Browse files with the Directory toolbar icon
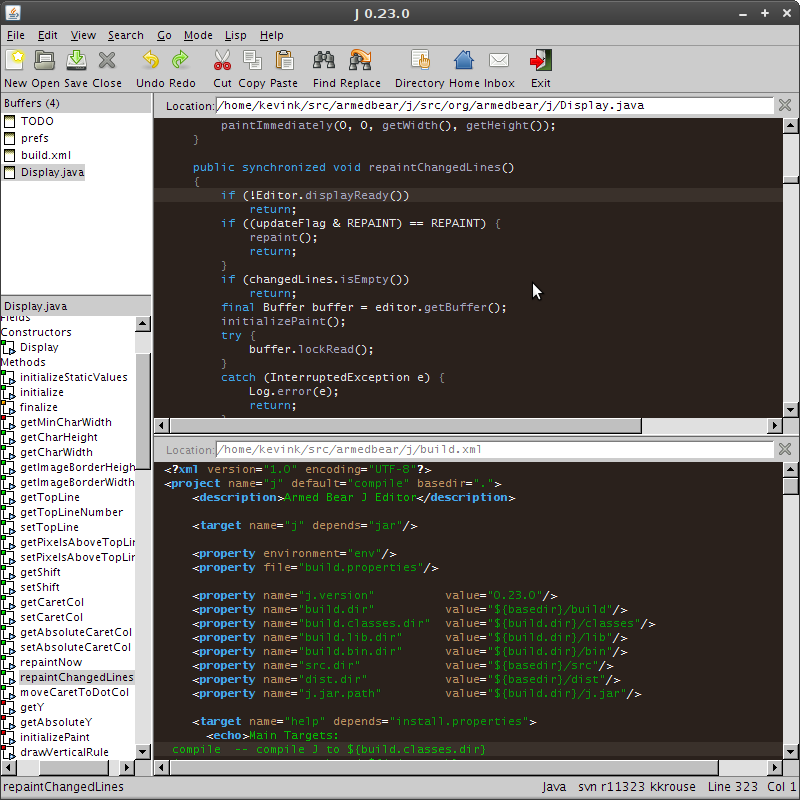 point(418,60)
